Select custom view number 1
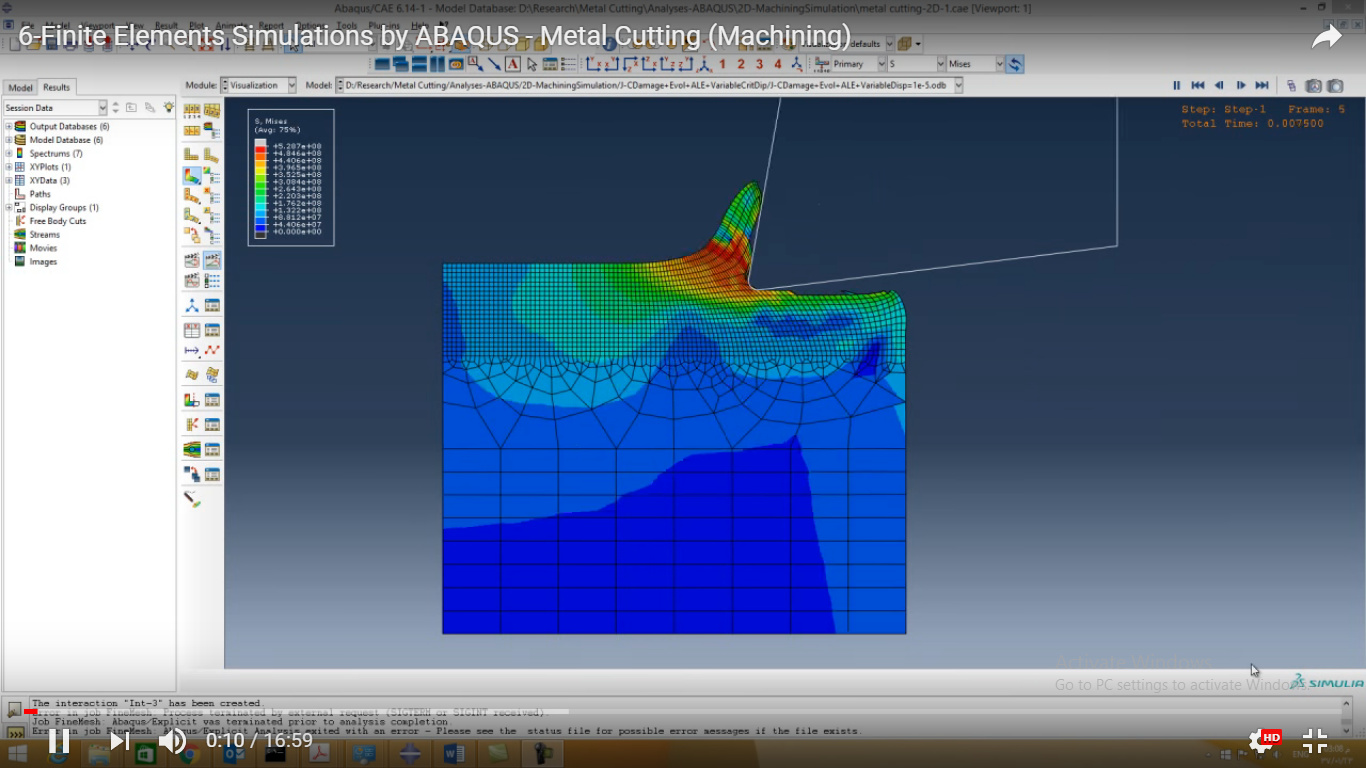1366x768 pixels. pos(722,64)
